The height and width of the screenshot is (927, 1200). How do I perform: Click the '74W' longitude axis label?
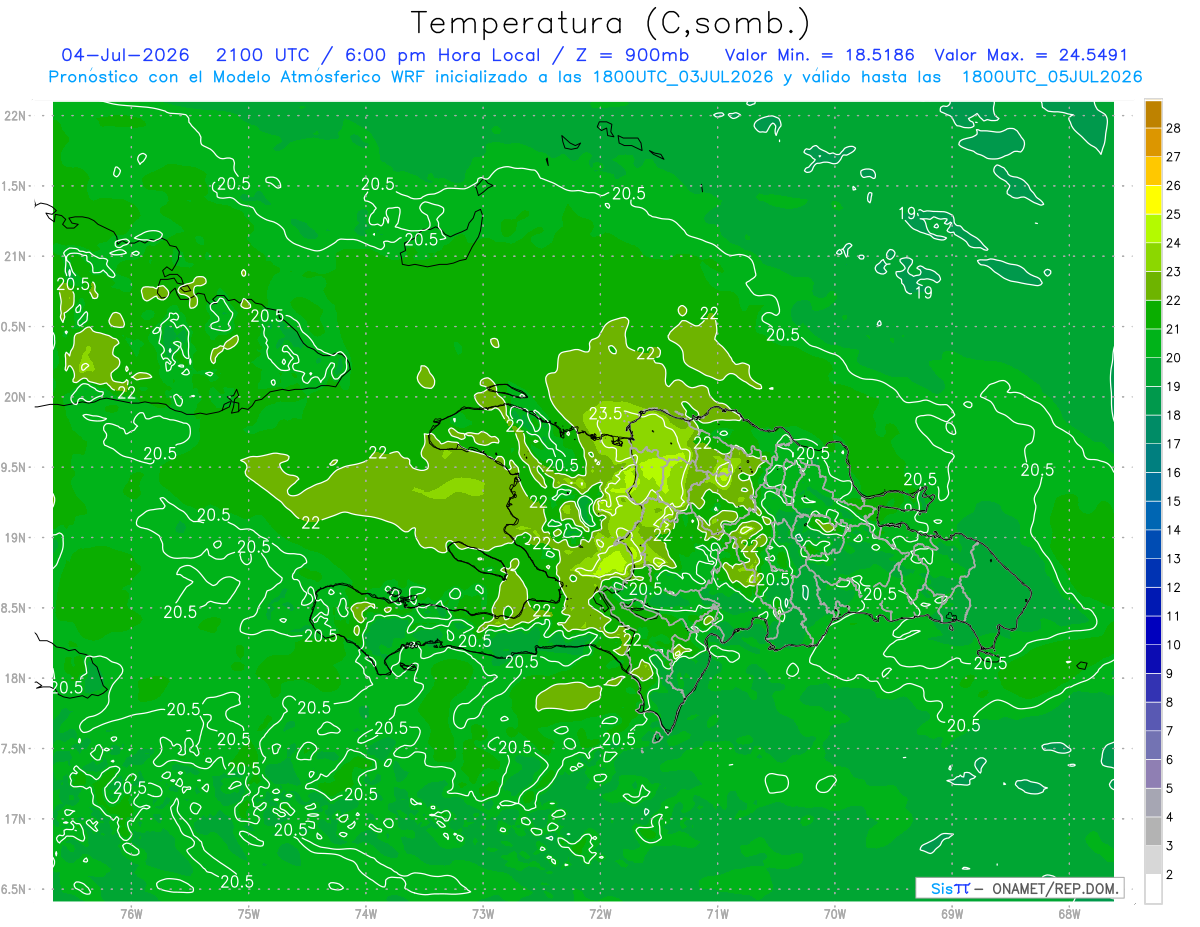(x=365, y=913)
